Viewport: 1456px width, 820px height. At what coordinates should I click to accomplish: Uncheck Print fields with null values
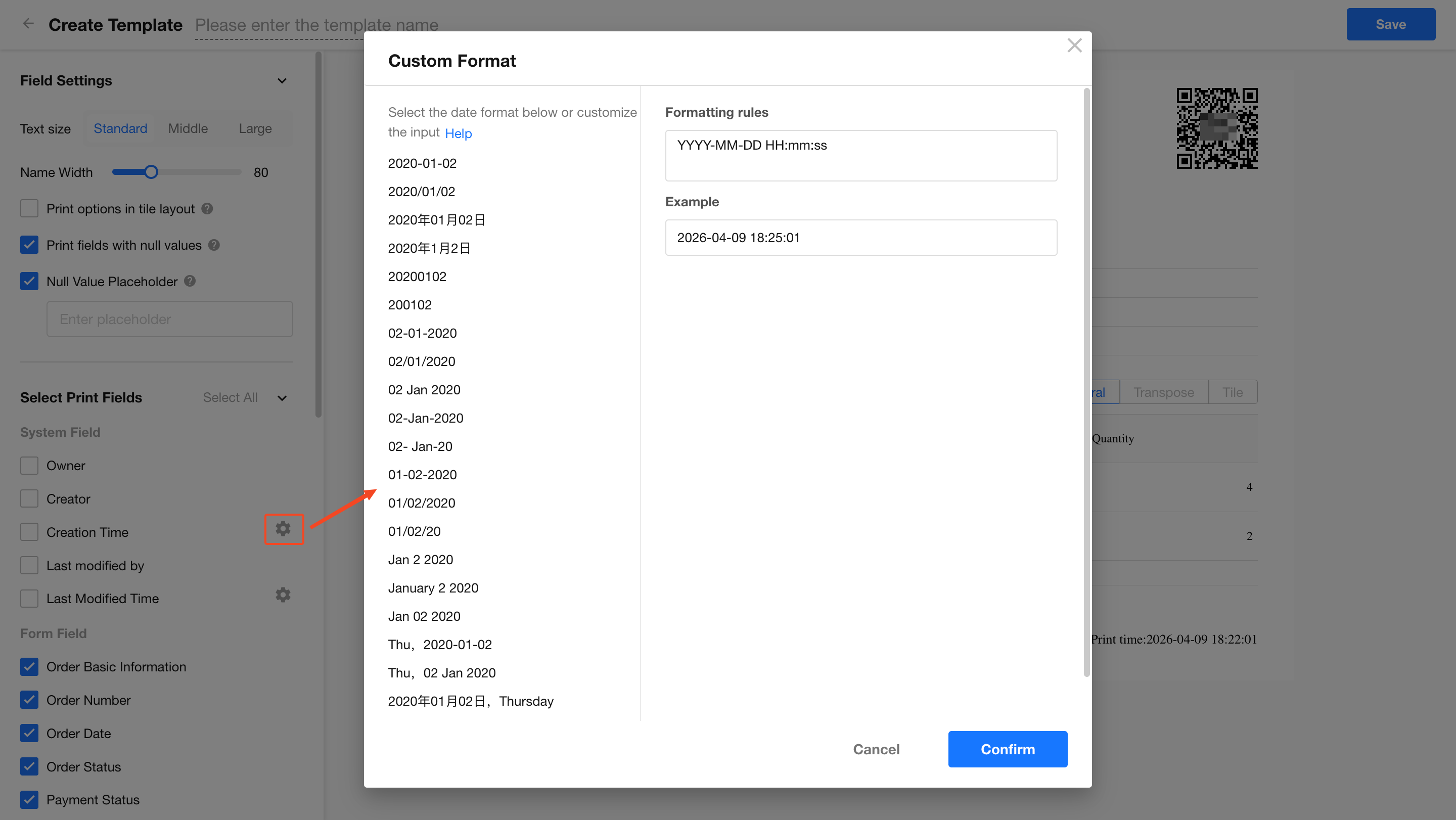(29, 245)
